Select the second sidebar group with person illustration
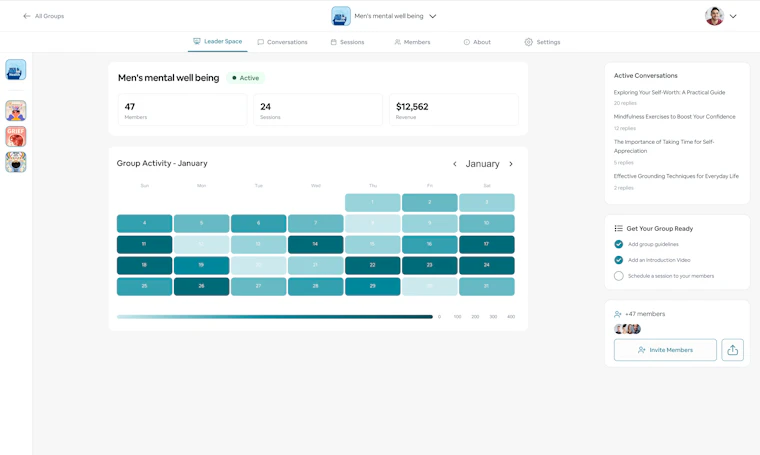760x455 pixels. [x=16, y=111]
